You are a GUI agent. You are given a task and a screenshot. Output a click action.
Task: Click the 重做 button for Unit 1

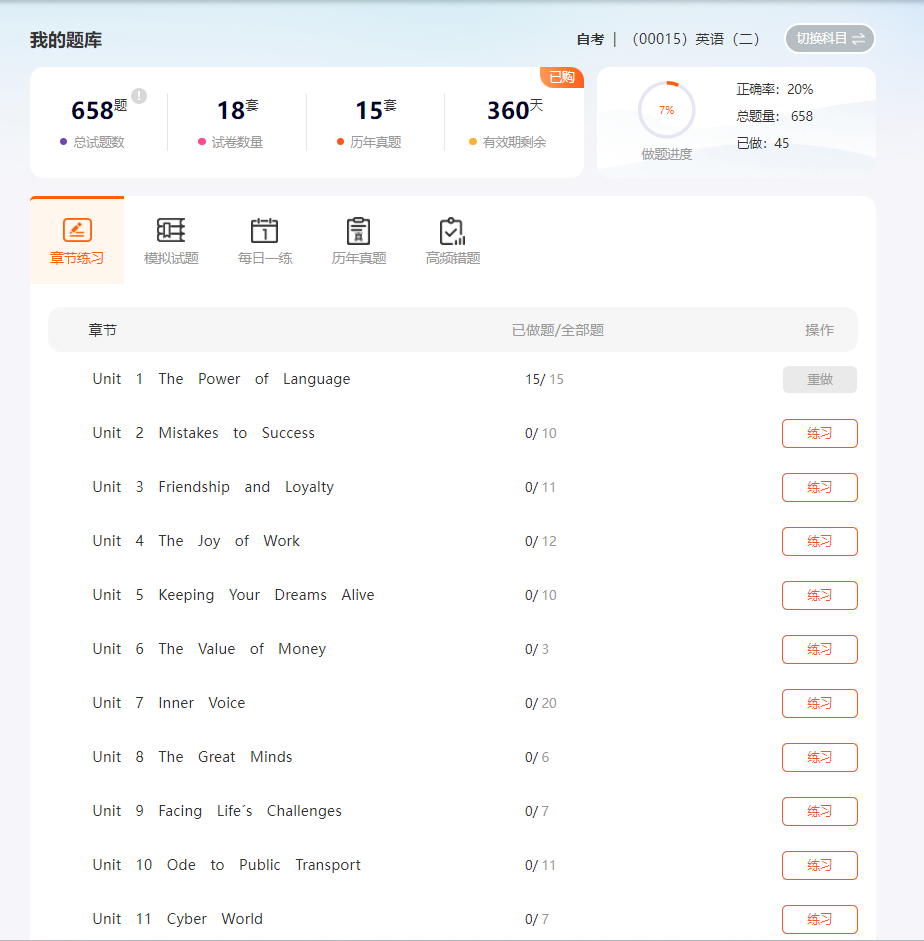[819, 380]
